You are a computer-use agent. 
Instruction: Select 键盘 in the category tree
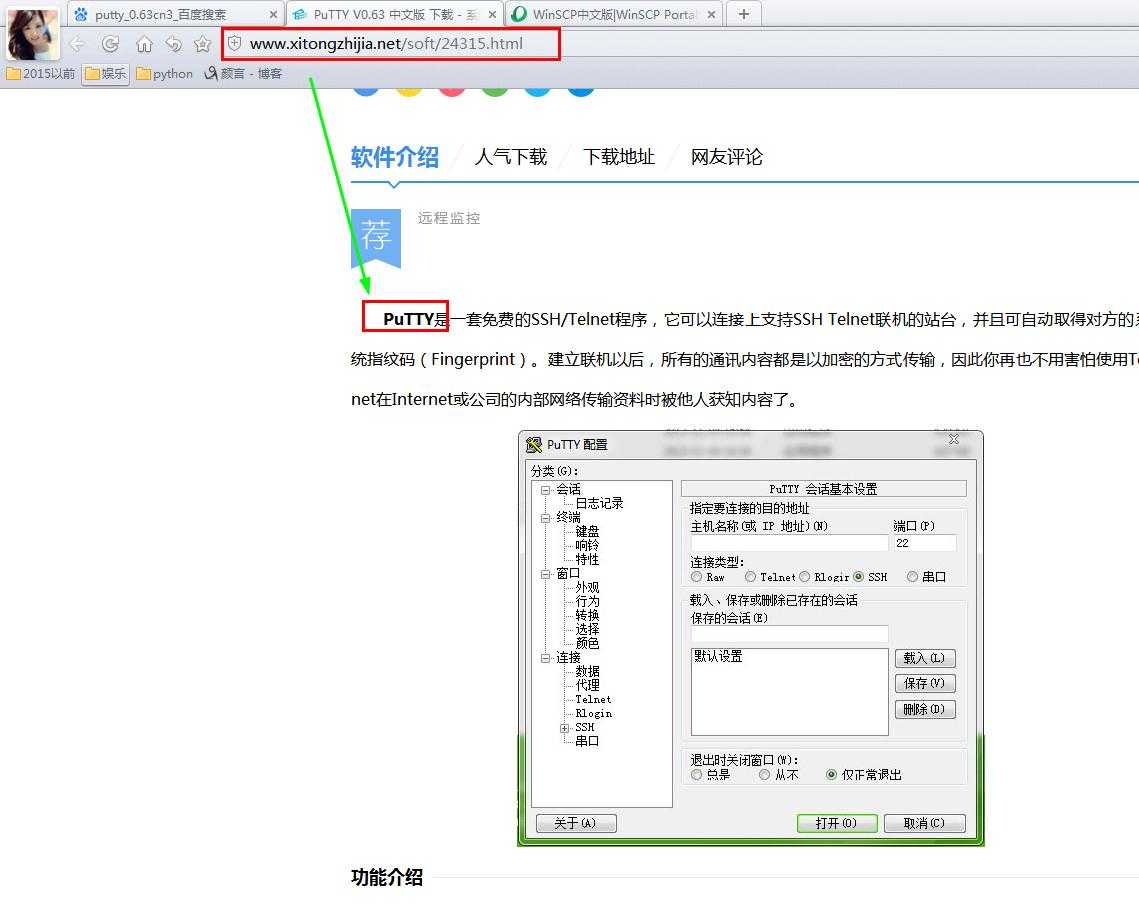[x=587, y=532]
